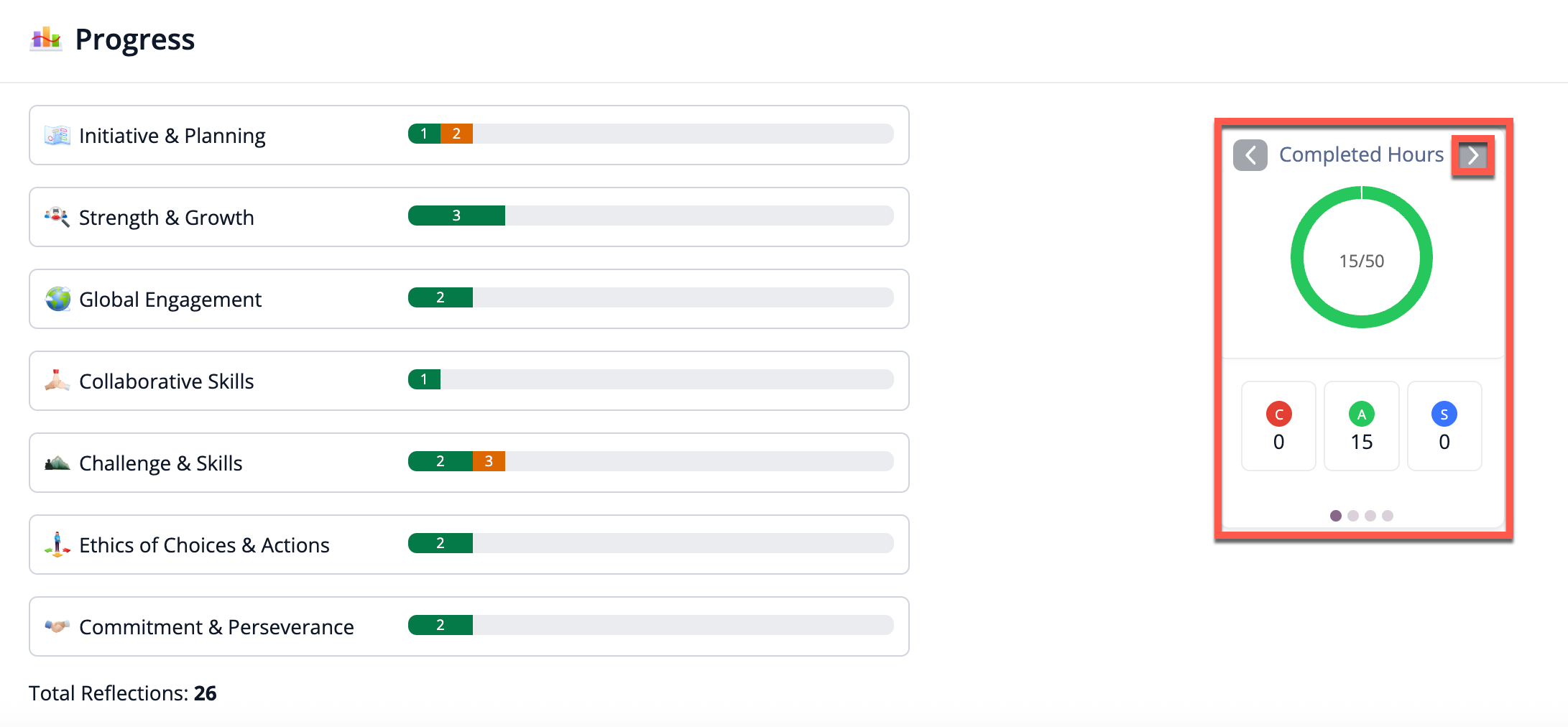Open the Global Engagement row label
The height and width of the screenshot is (727, 1568).
click(x=170, y=300)
